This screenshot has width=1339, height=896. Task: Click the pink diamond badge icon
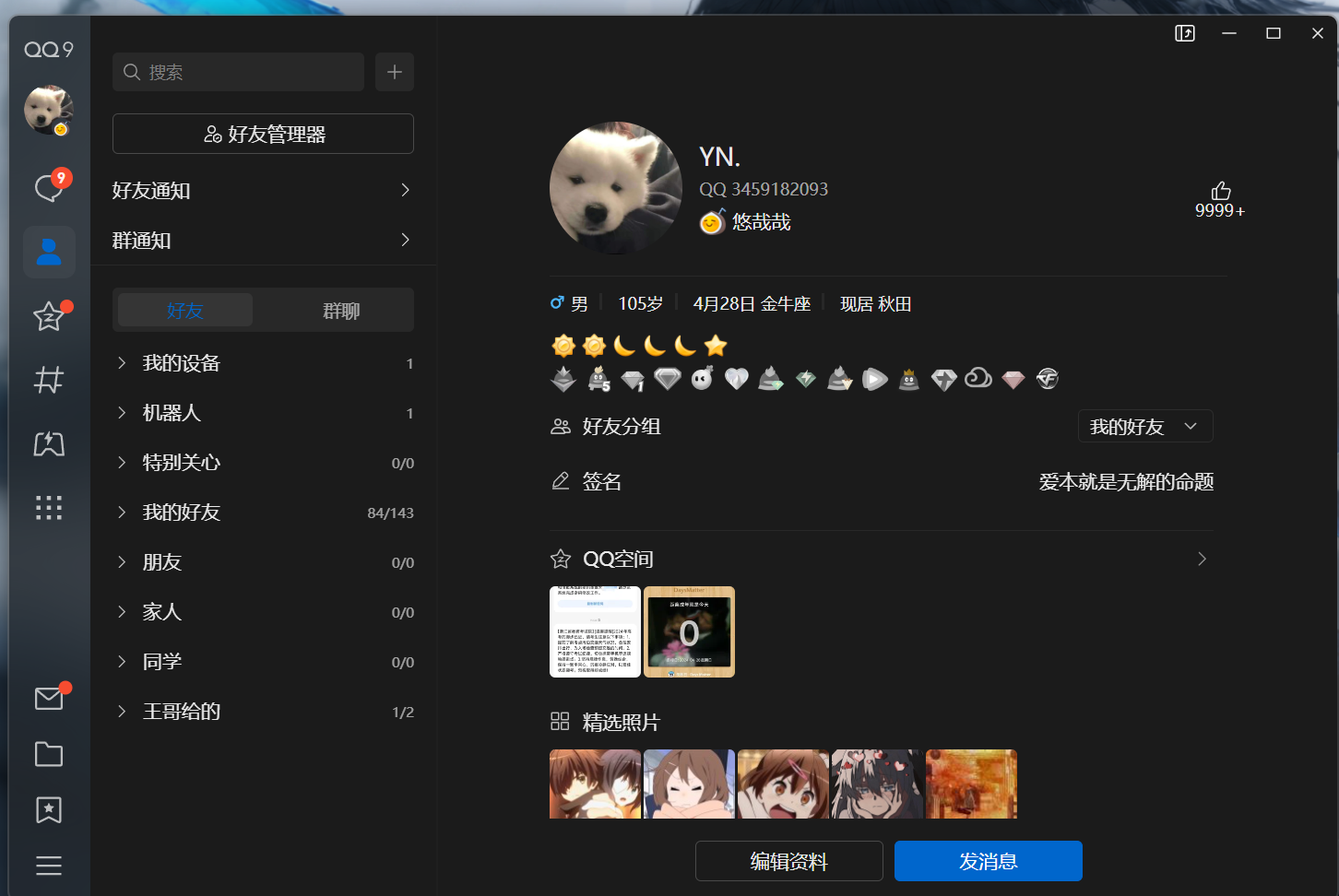point(1013,380)
